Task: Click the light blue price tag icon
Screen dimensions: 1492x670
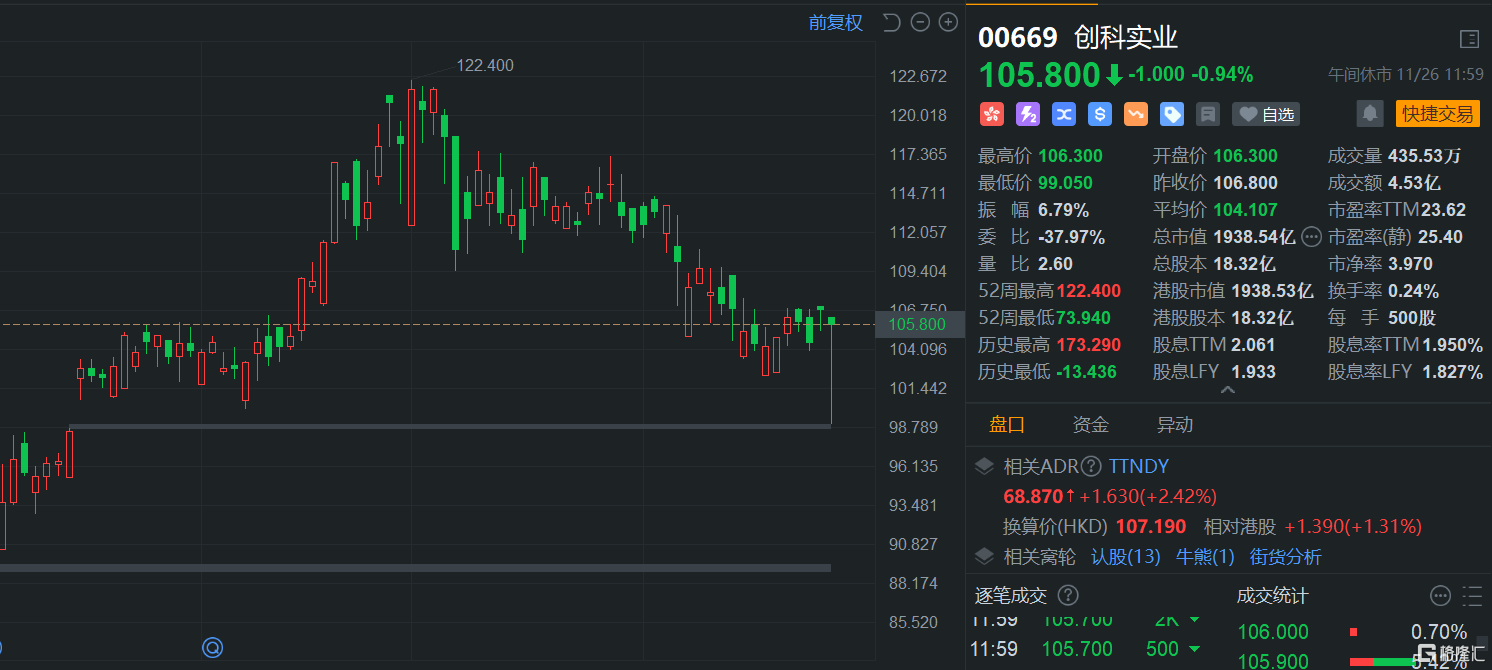Action: [1172, 114]
